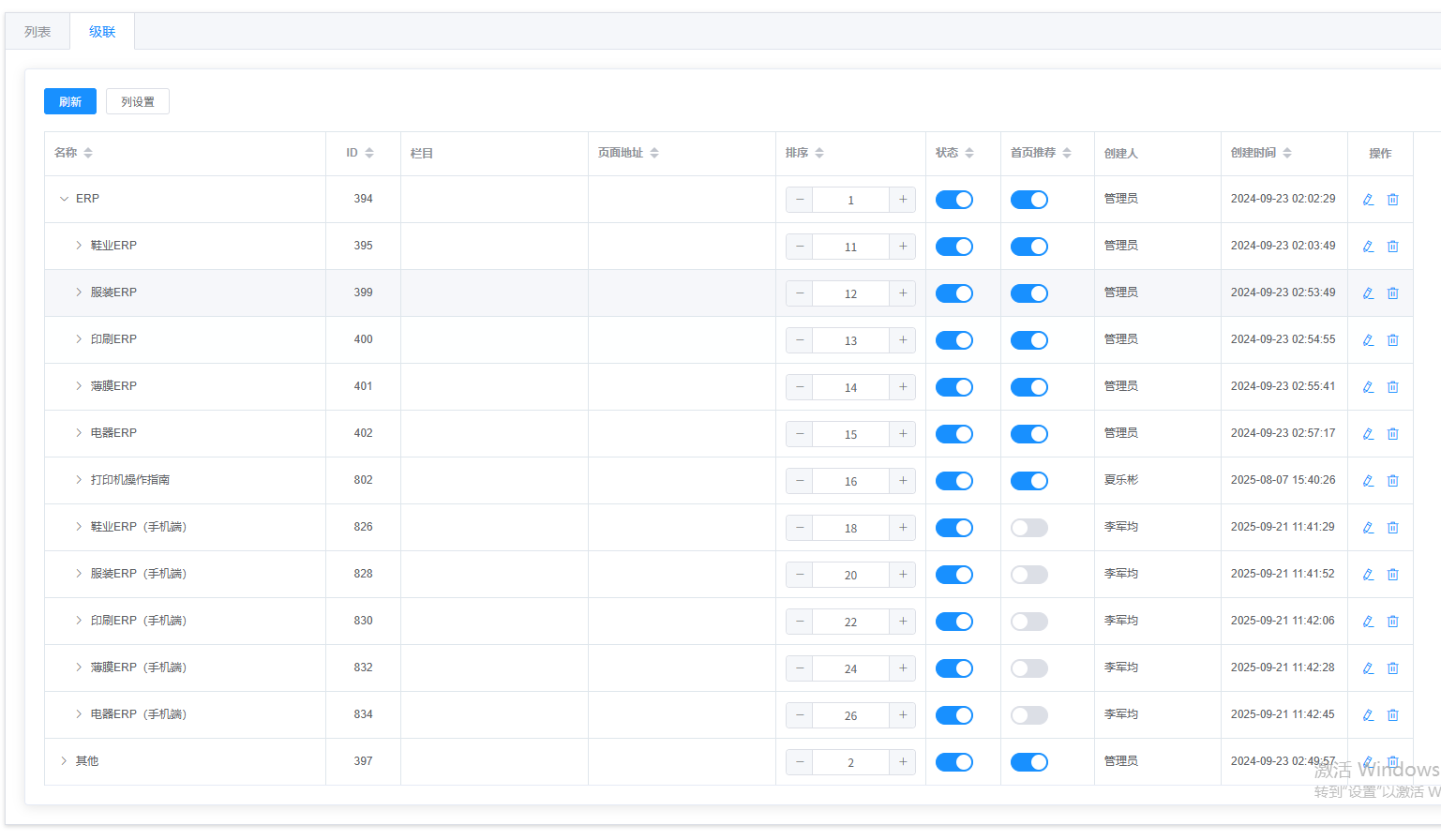The height and width of the screenshot is (840, 1441).
Task: Edit the 服装ERP entry with pencil icon
Action: [x=1368, y=293]
